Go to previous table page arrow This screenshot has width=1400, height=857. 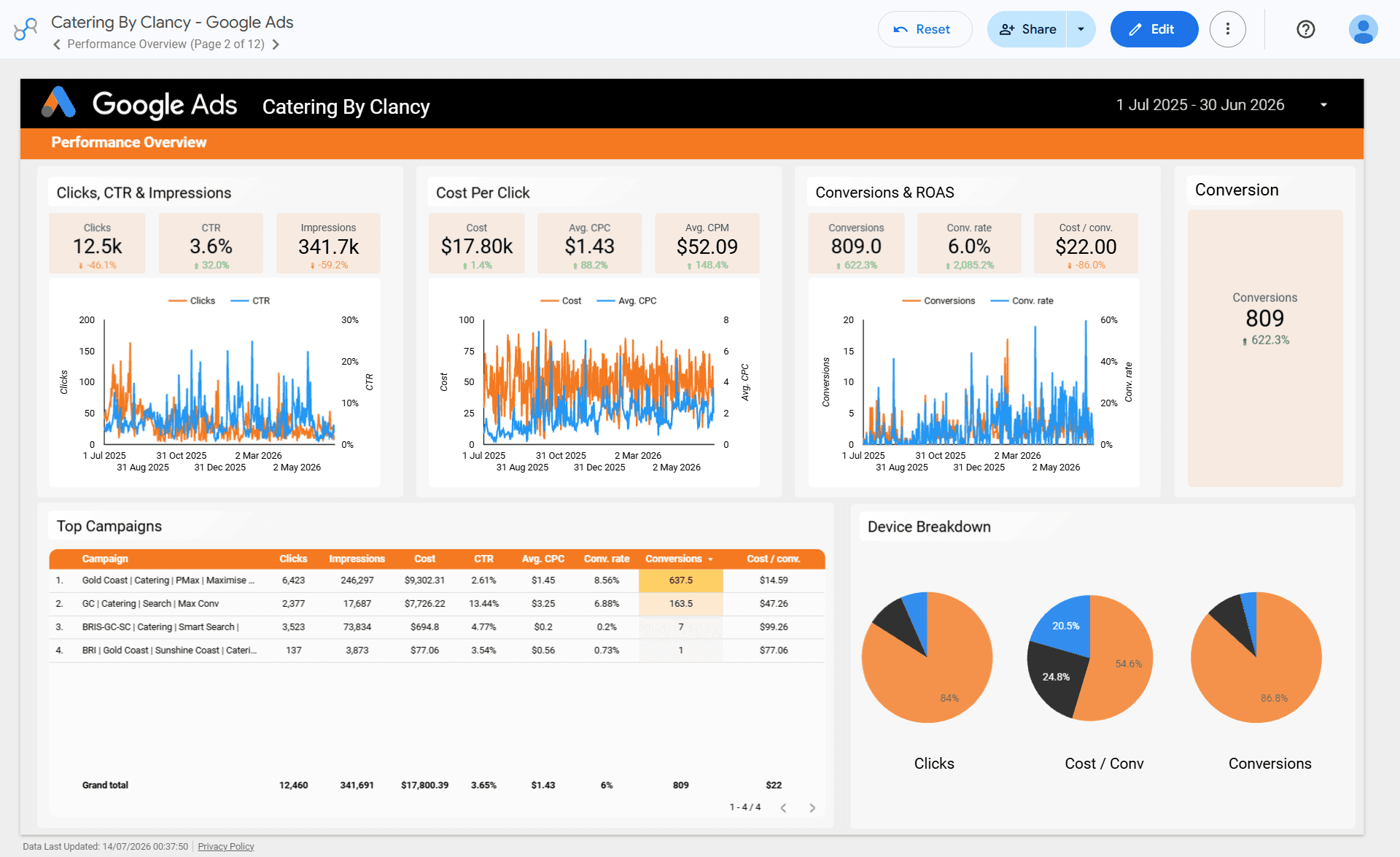click(783, 807)
